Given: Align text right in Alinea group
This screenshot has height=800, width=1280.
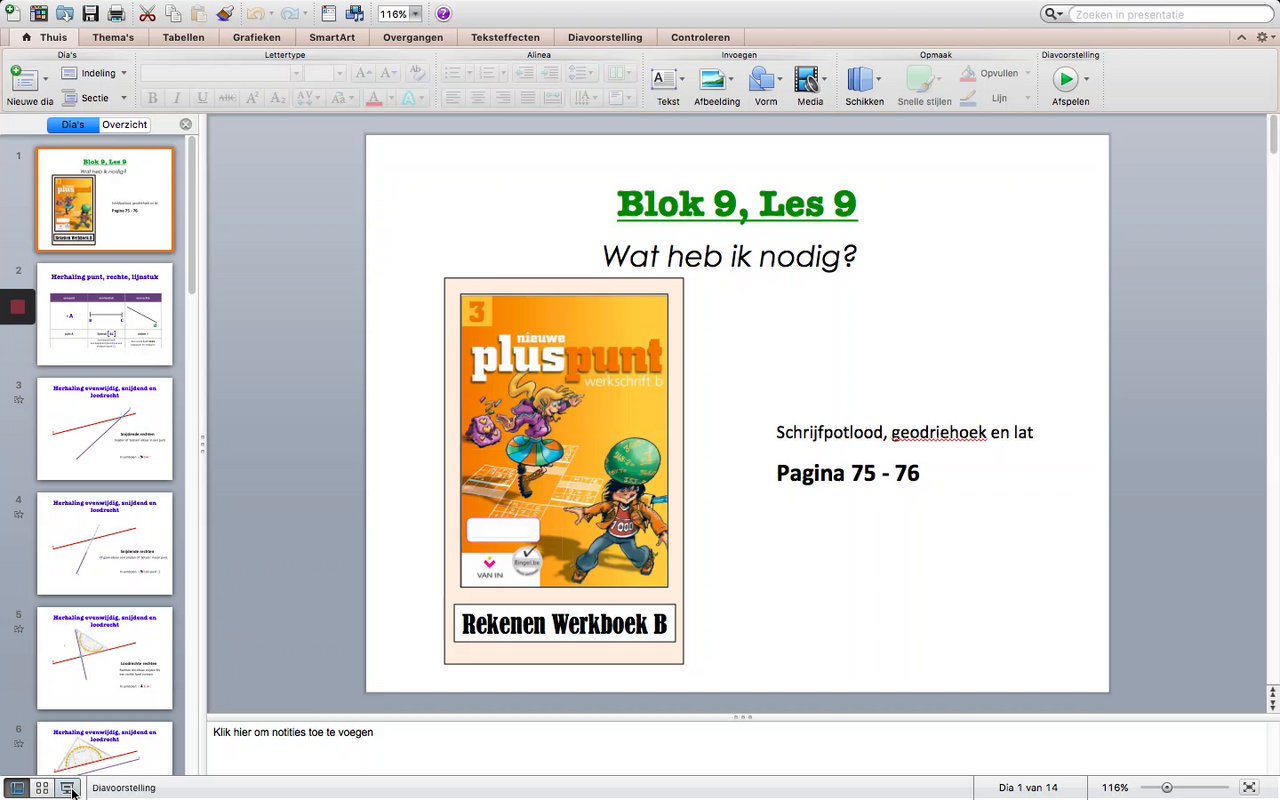Looking at the screenshot, I should (503, 98).
